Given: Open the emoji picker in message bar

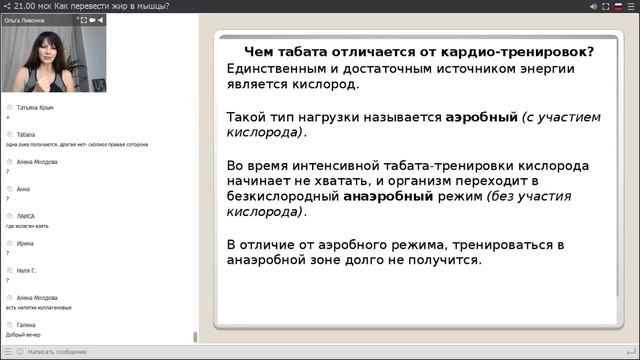Looking at the screenshot, I should pyautogui.click(x=20, y=351).
